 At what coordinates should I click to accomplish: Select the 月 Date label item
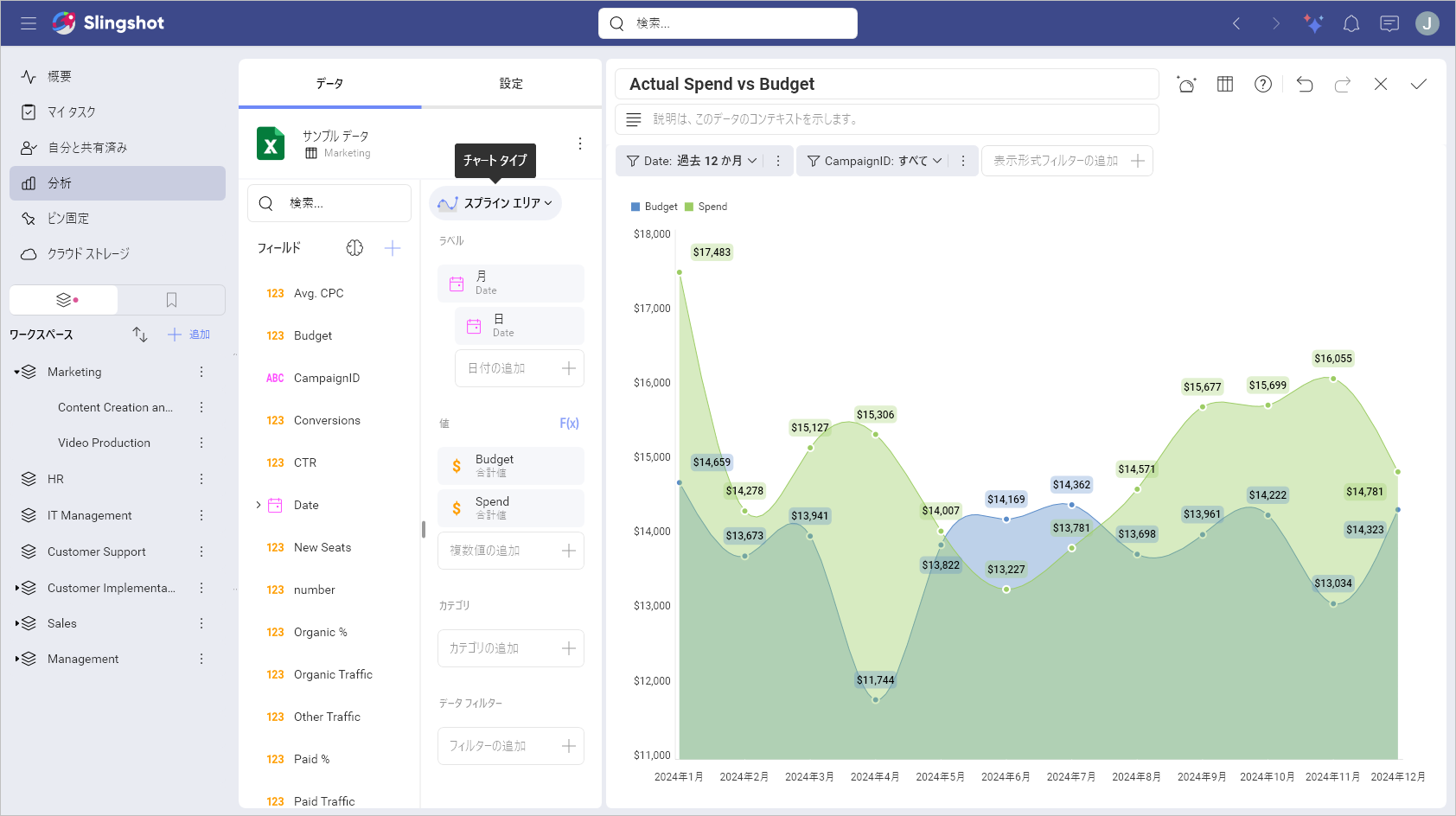pos(511,284)
